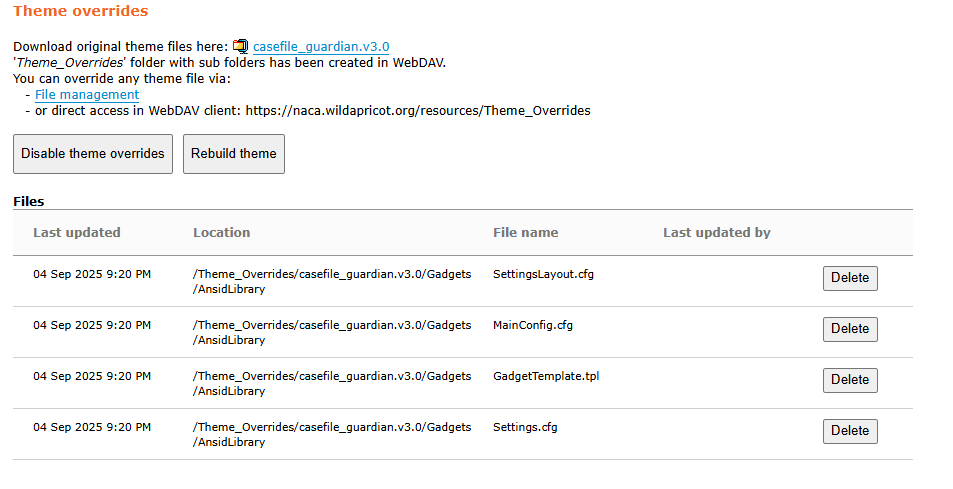Click the Last updated by column header

[x=716, y=232]
